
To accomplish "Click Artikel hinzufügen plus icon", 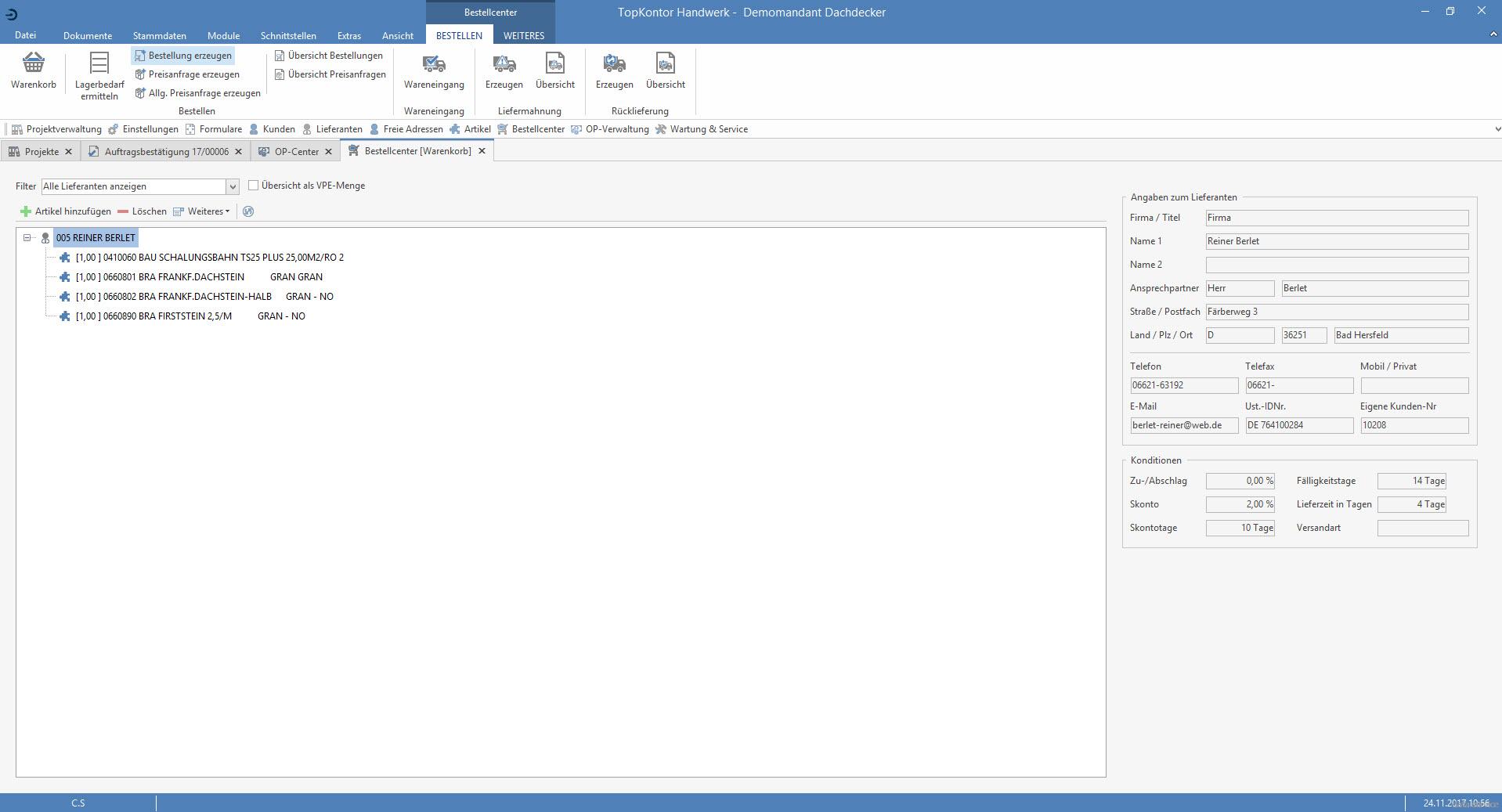I will [x=26, y=211].
